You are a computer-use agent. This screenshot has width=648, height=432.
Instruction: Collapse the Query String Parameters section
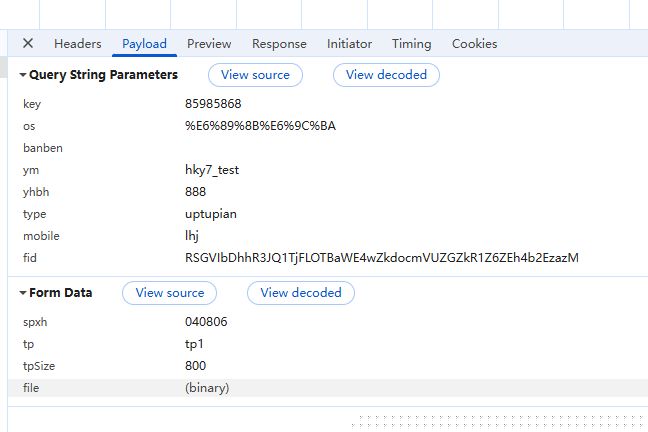(24, 75)
